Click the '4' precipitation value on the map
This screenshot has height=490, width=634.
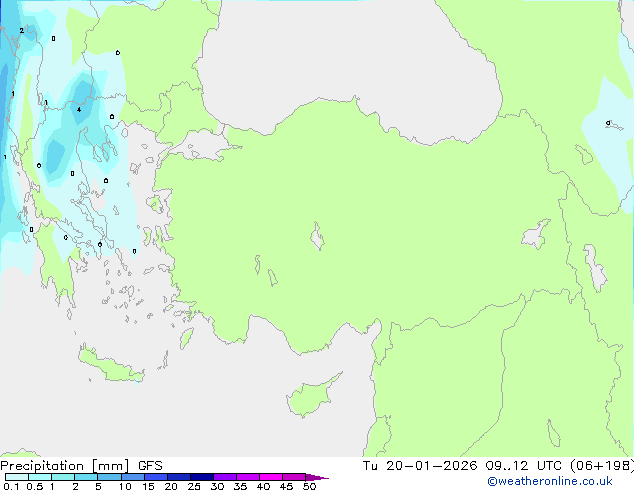coord(79,110)
